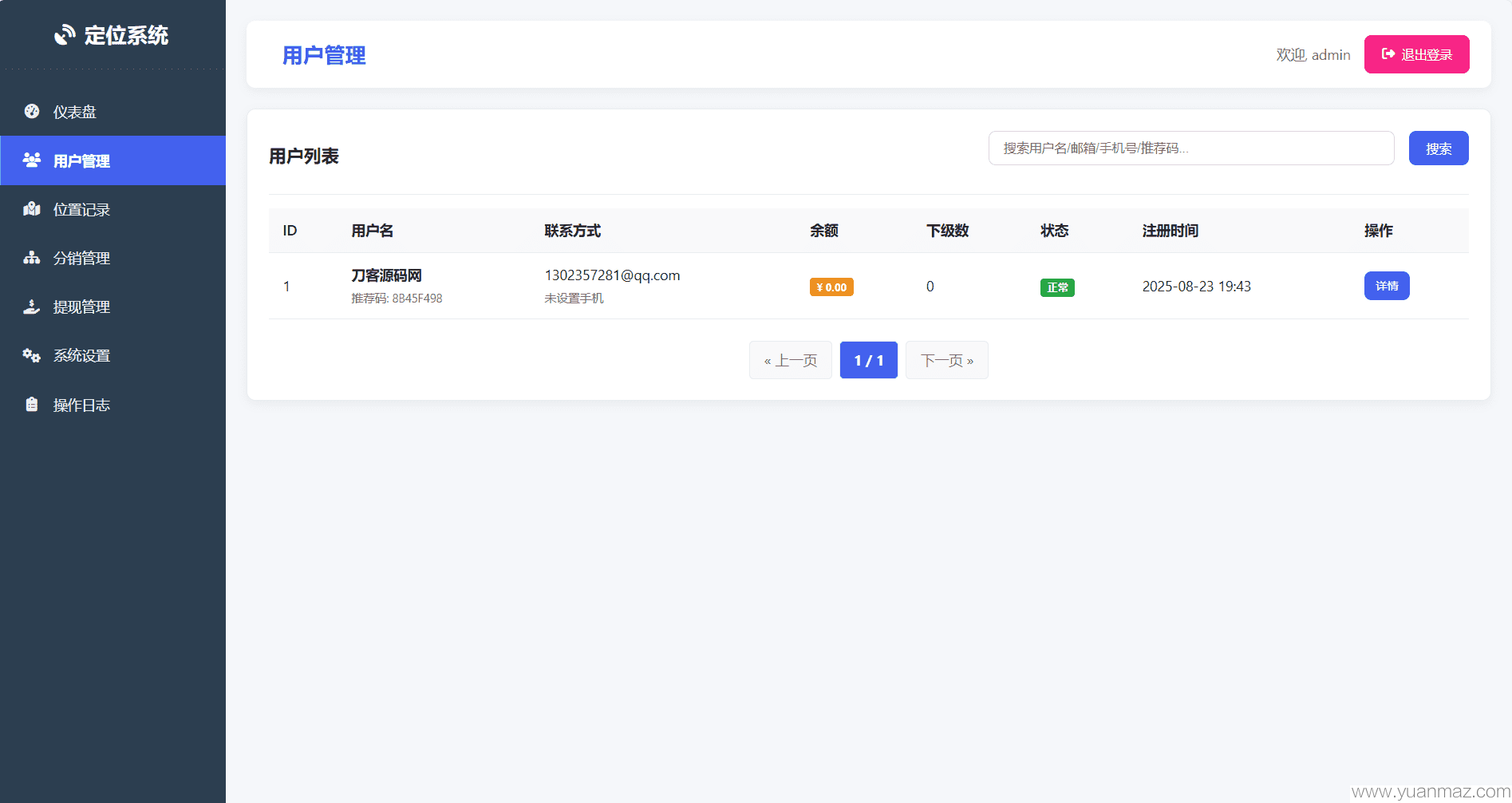Click the 欢迎, admin greeting text
This screenshot has height=803, width=1512.
tap(1313, 55)
